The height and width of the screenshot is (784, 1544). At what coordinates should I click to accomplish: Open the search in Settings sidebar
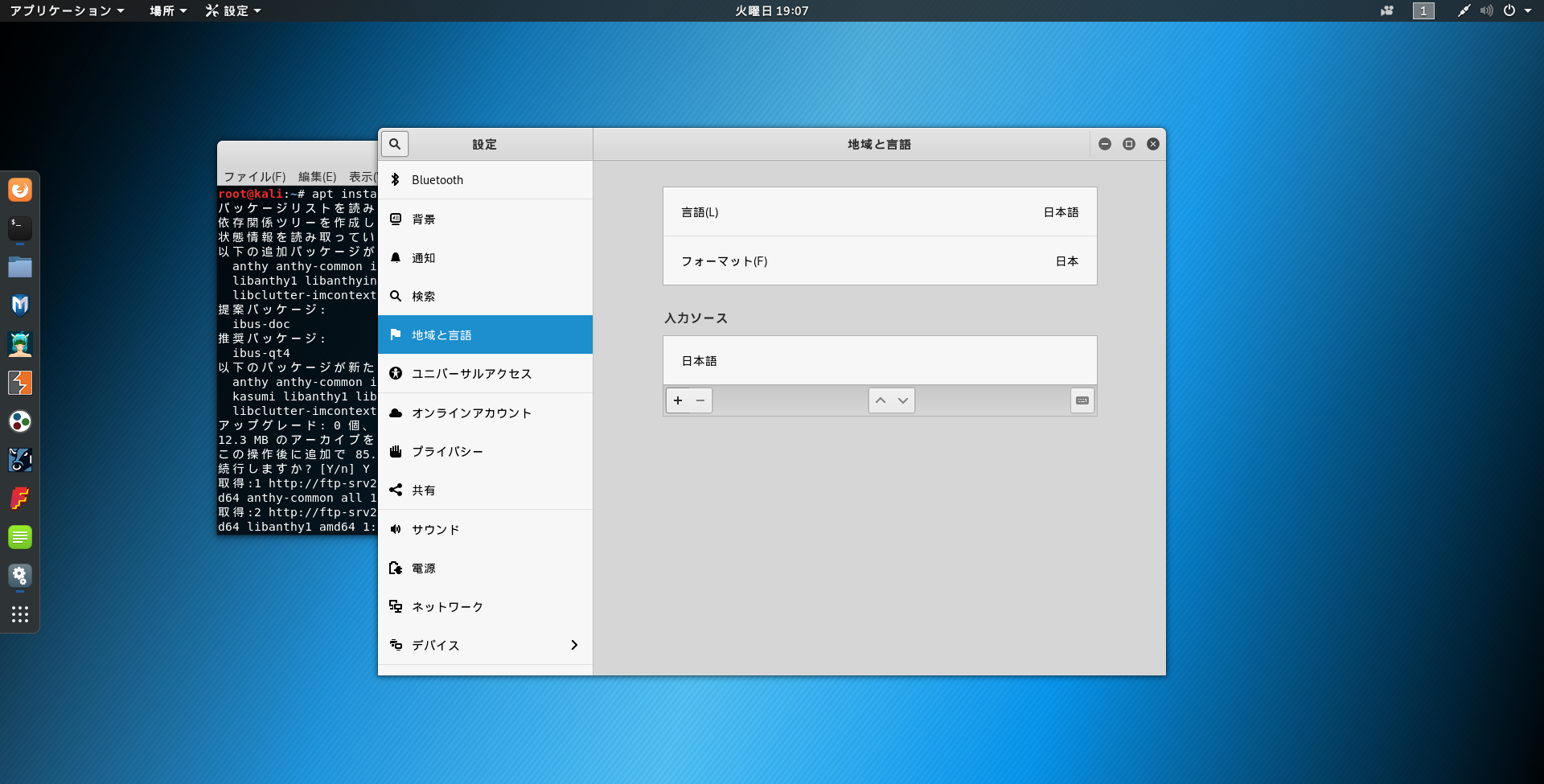(395, 144)
